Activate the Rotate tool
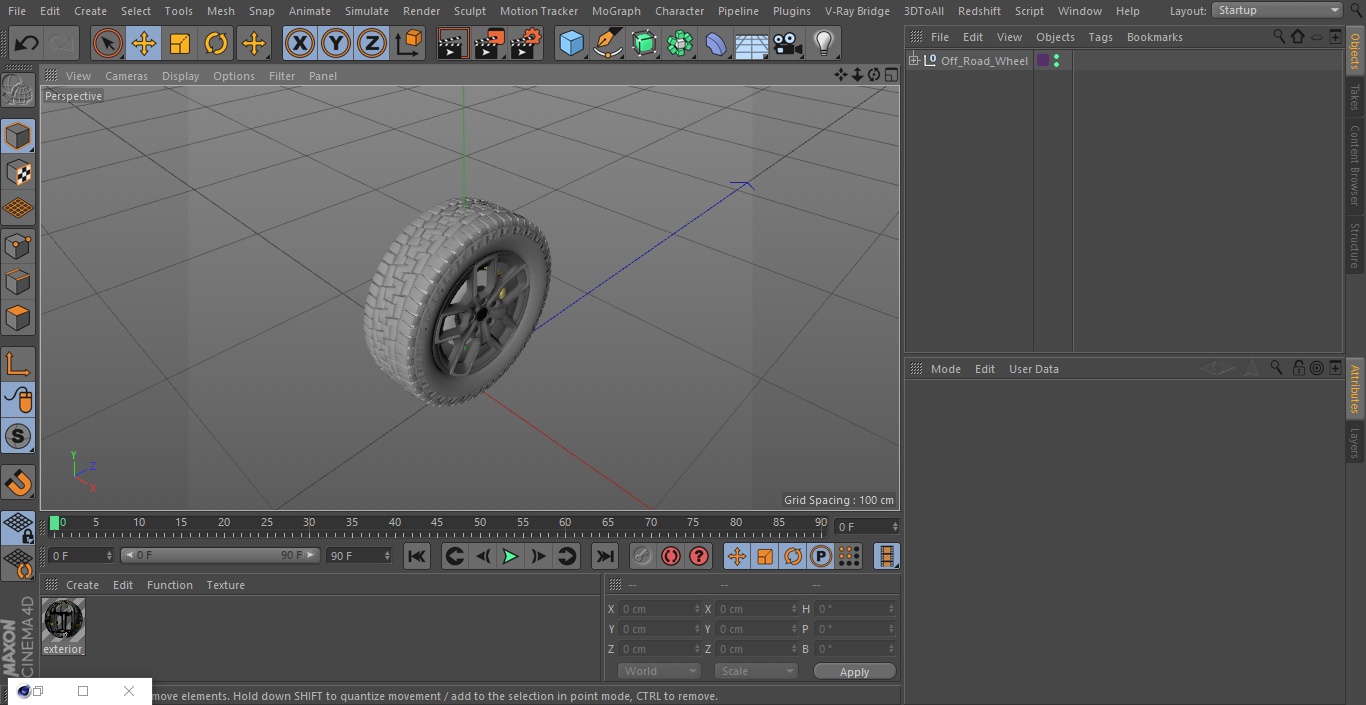The height and width of the screenshot is (705, 1366). pyautogui.click(x=216, y=43)
